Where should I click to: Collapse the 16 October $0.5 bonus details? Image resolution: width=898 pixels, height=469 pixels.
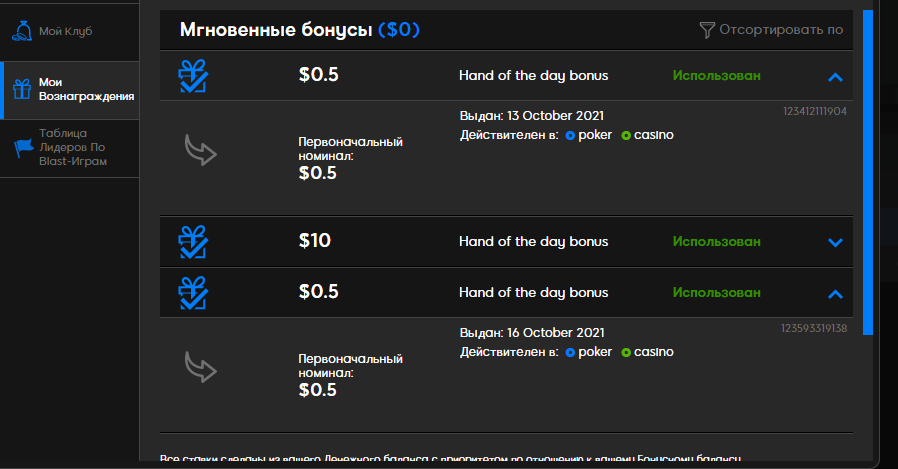tap(835, 294)
